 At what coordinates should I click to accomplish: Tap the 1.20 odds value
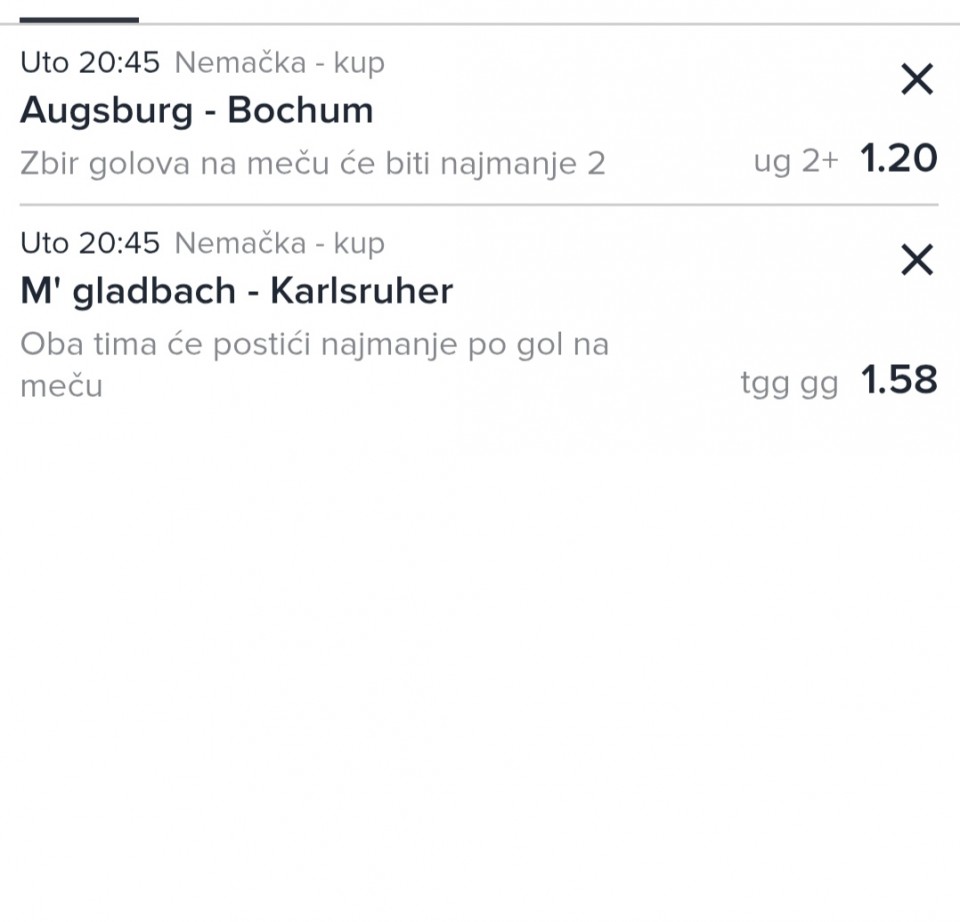coord(899,159)
